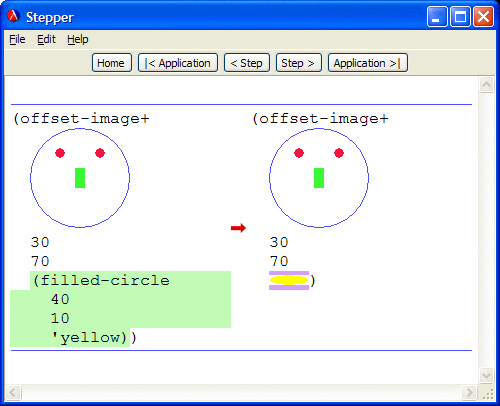This screenshot has width=500, height=406.
Task: Click the right-side number 70
Action: pyautogui.click(x=279, y=261)
